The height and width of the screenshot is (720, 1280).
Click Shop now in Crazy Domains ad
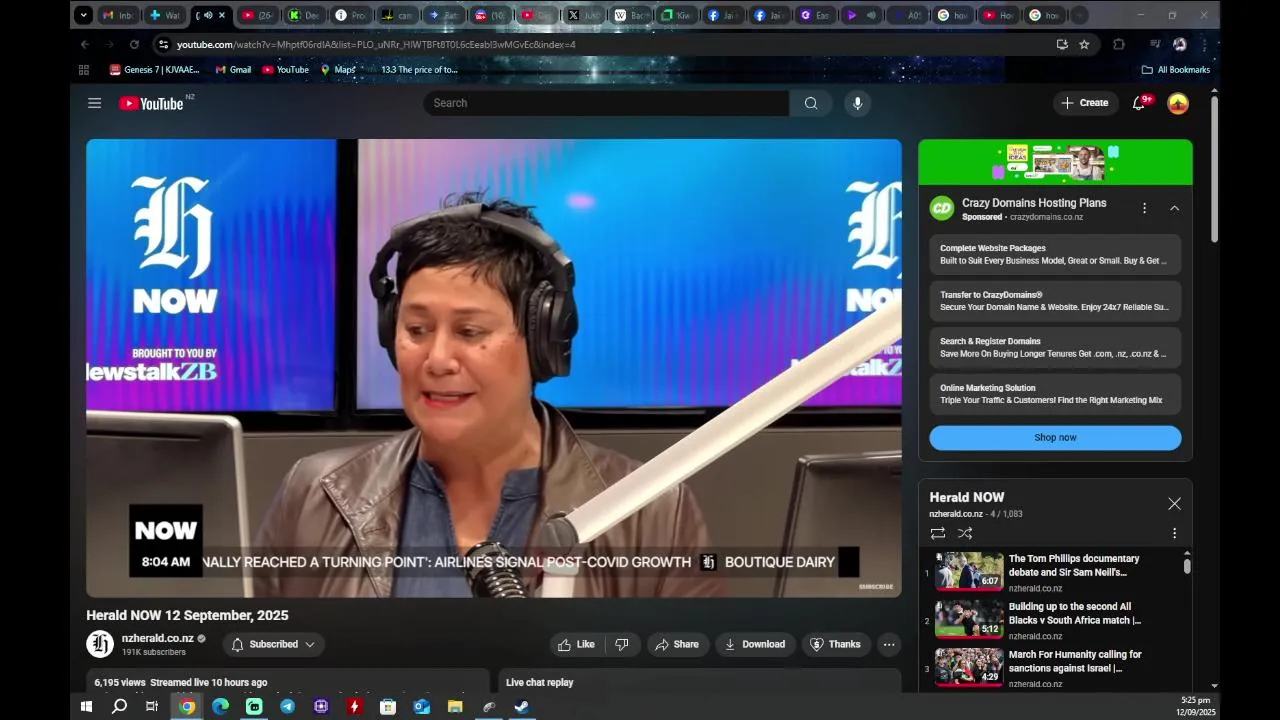click(1055, 437)
